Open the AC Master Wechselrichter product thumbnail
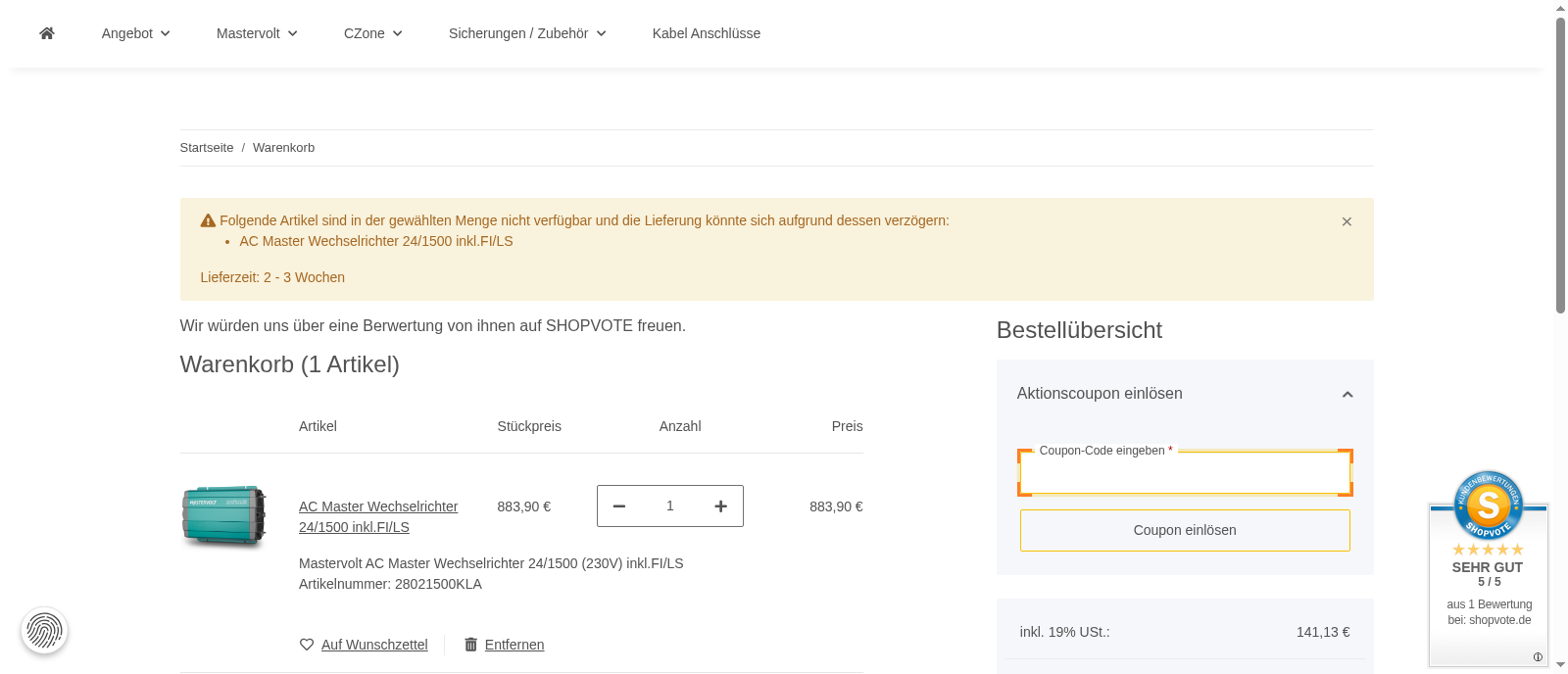Screen dimensions: 1568x674 (224, 515)
